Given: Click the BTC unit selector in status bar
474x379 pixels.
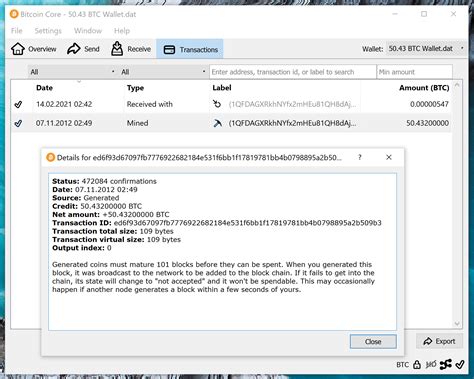Looking at the screenshot, I should click(402, 365).
